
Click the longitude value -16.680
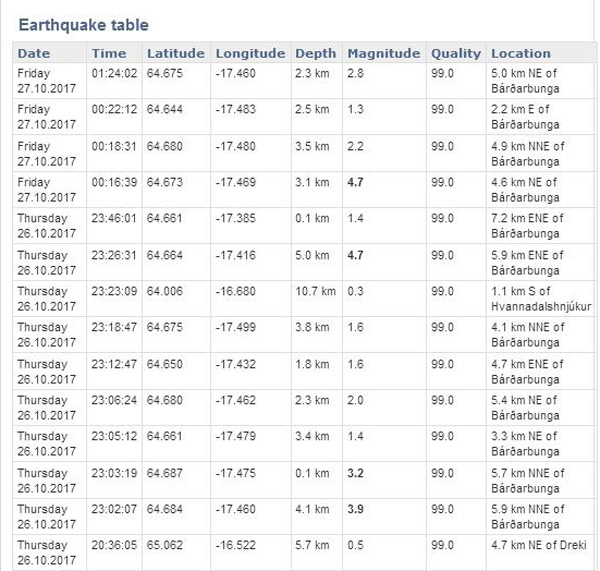236,291
